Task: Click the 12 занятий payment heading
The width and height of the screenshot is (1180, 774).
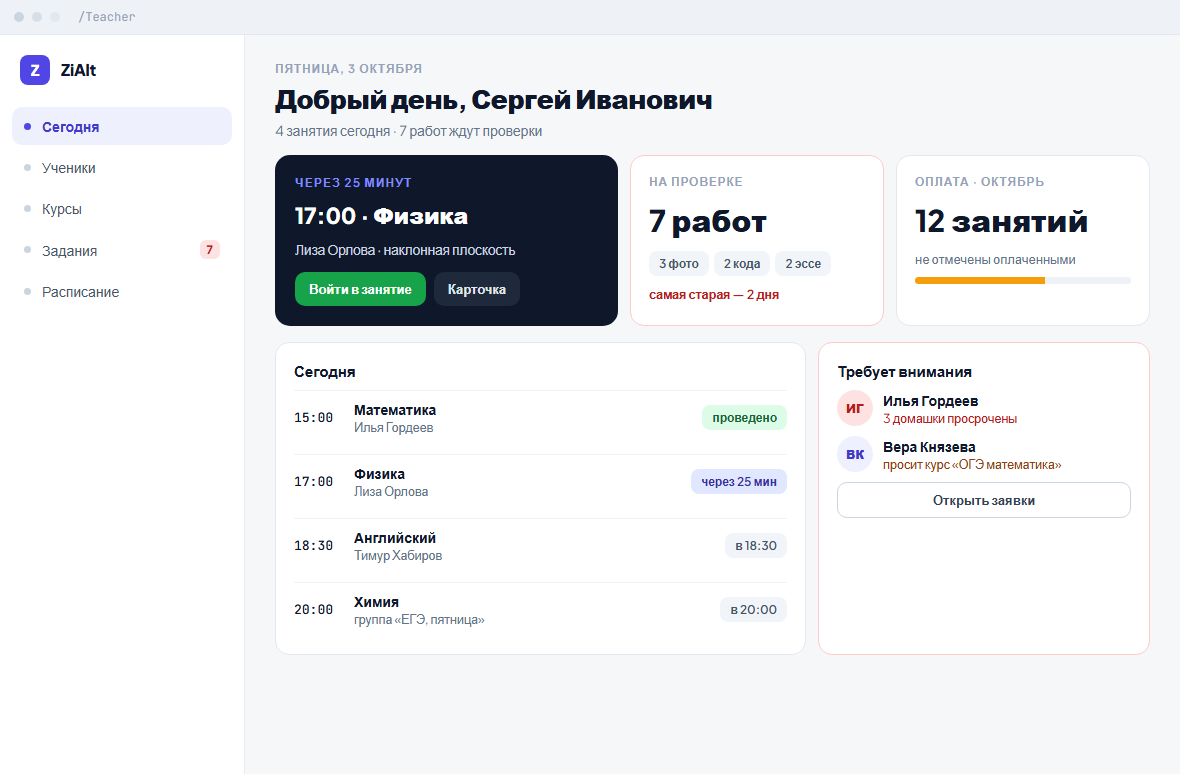Action: click(1002, 221)
